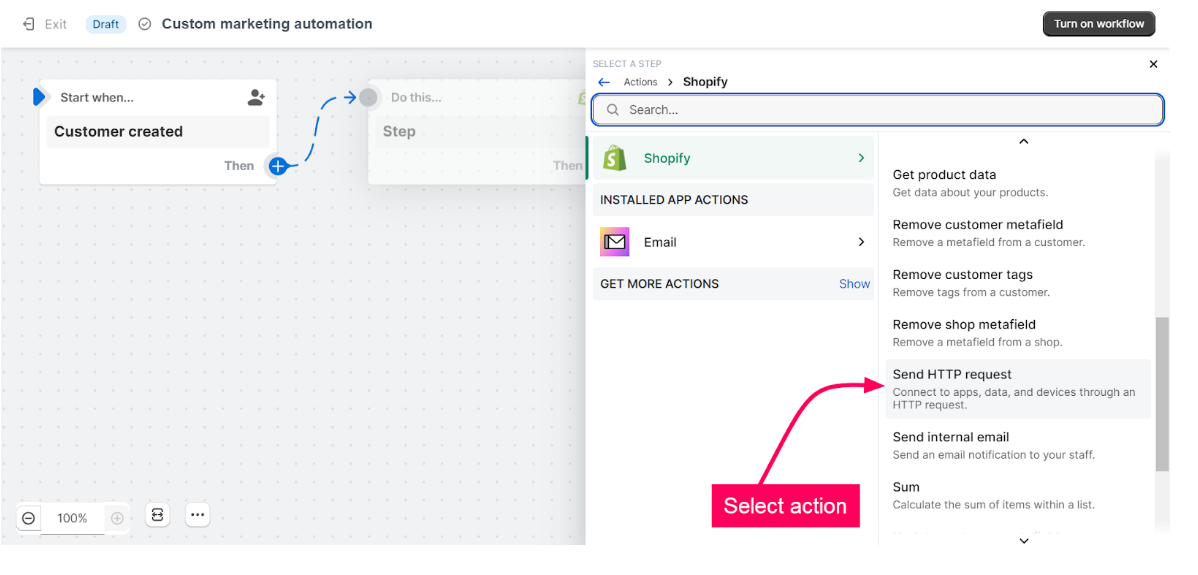Click the action list vertical scrollbar

click(1161, 394)
